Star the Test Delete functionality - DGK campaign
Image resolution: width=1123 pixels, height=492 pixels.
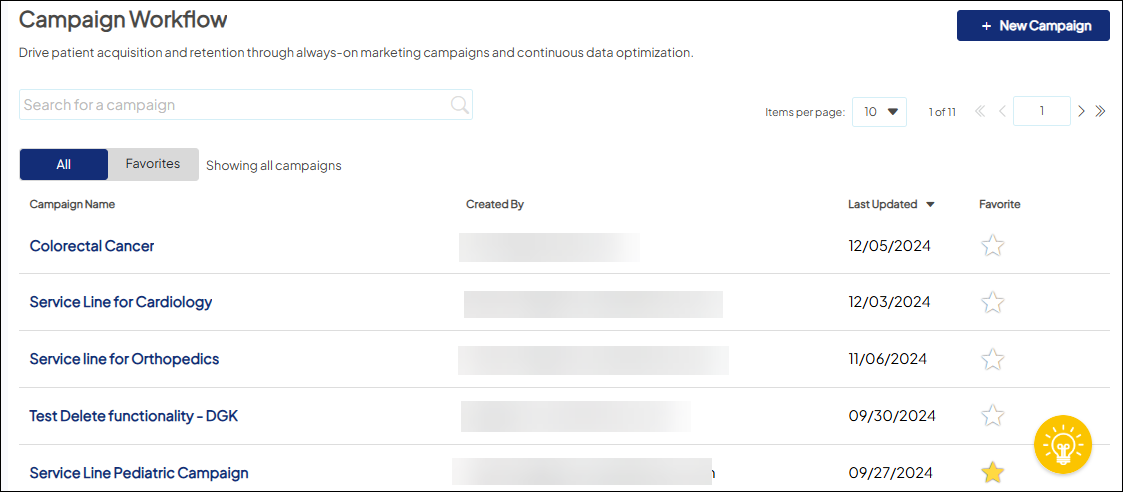pyautogui.click(x=992, y=416)
